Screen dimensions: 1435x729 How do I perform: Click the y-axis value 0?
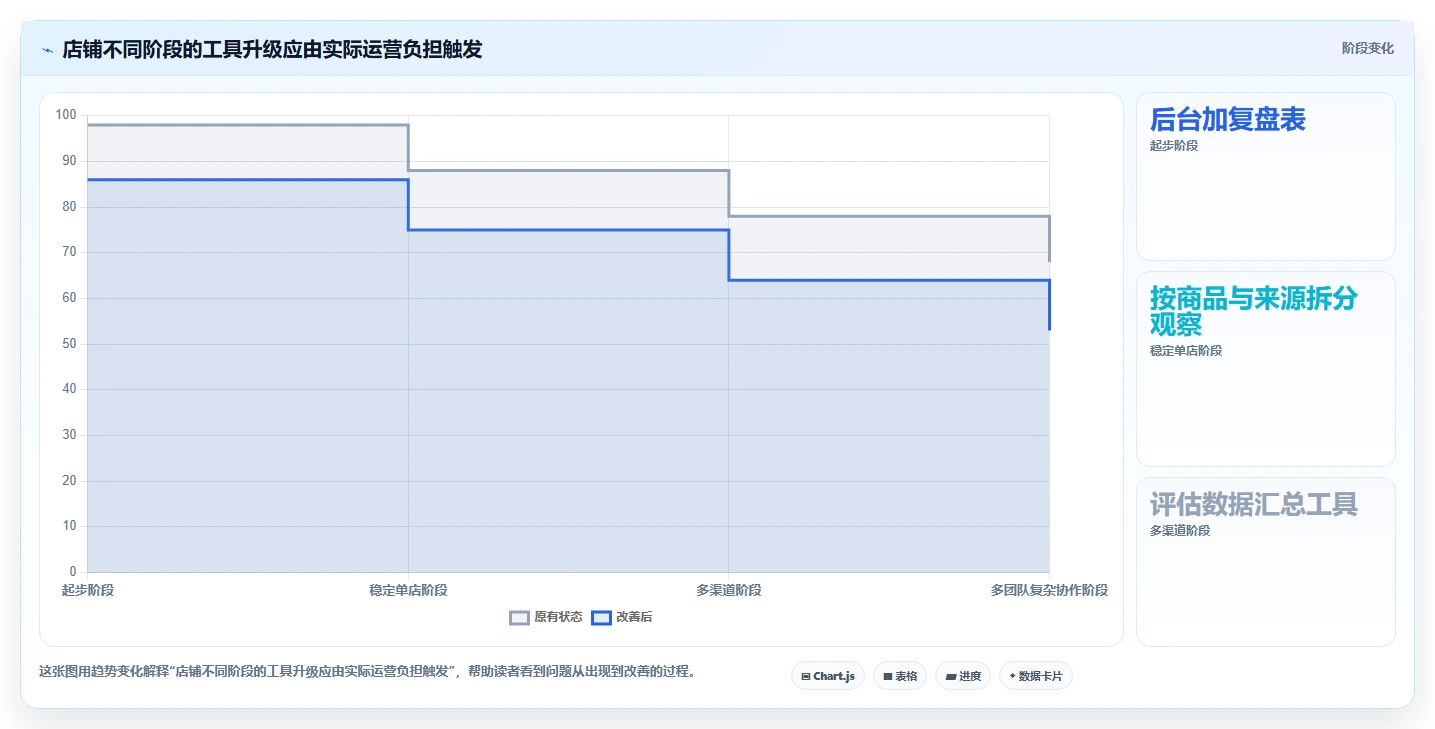point(73,572)
